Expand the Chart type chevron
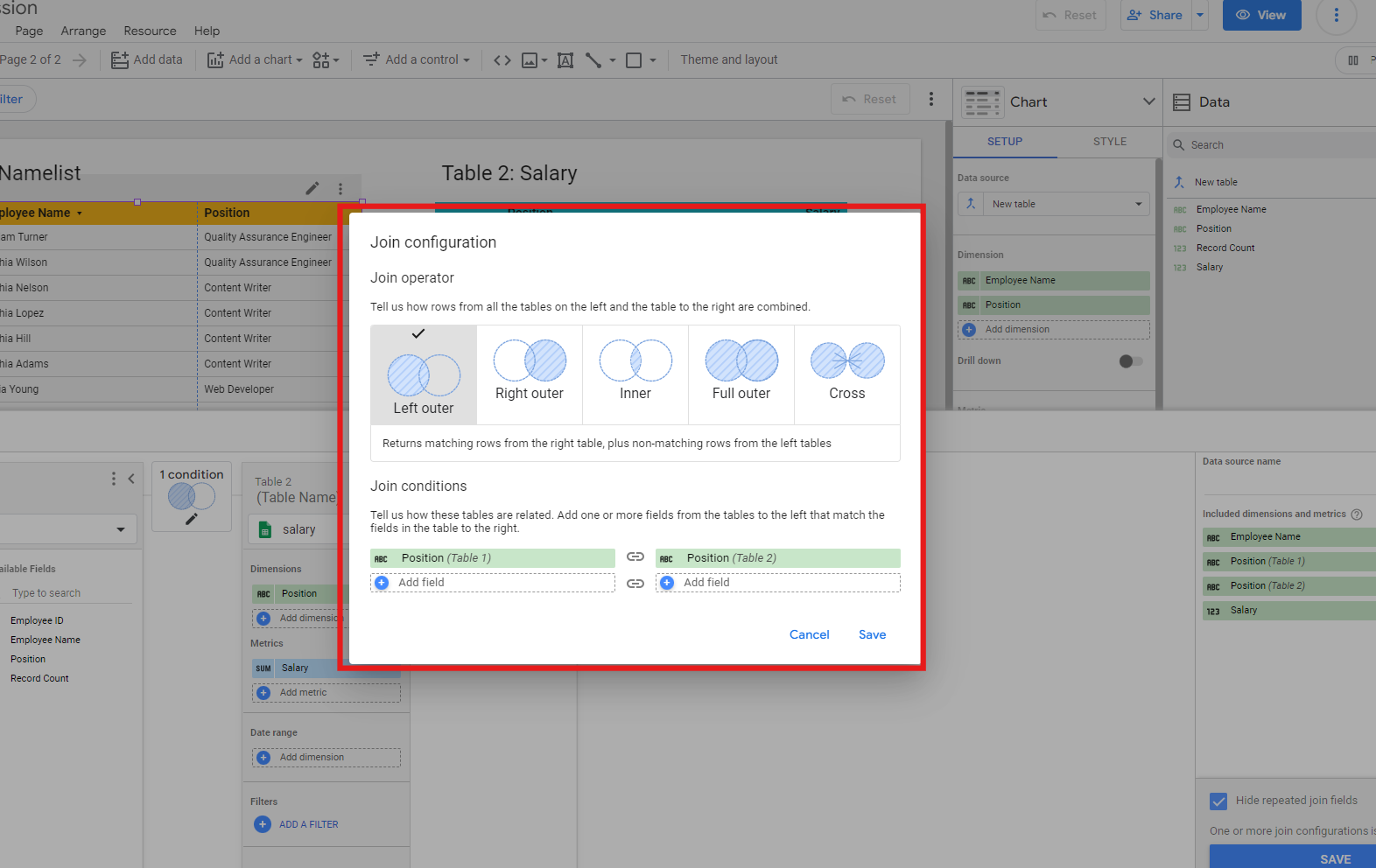The width and height of the screenshot is (1376, 868). [x=1148, y=101]
